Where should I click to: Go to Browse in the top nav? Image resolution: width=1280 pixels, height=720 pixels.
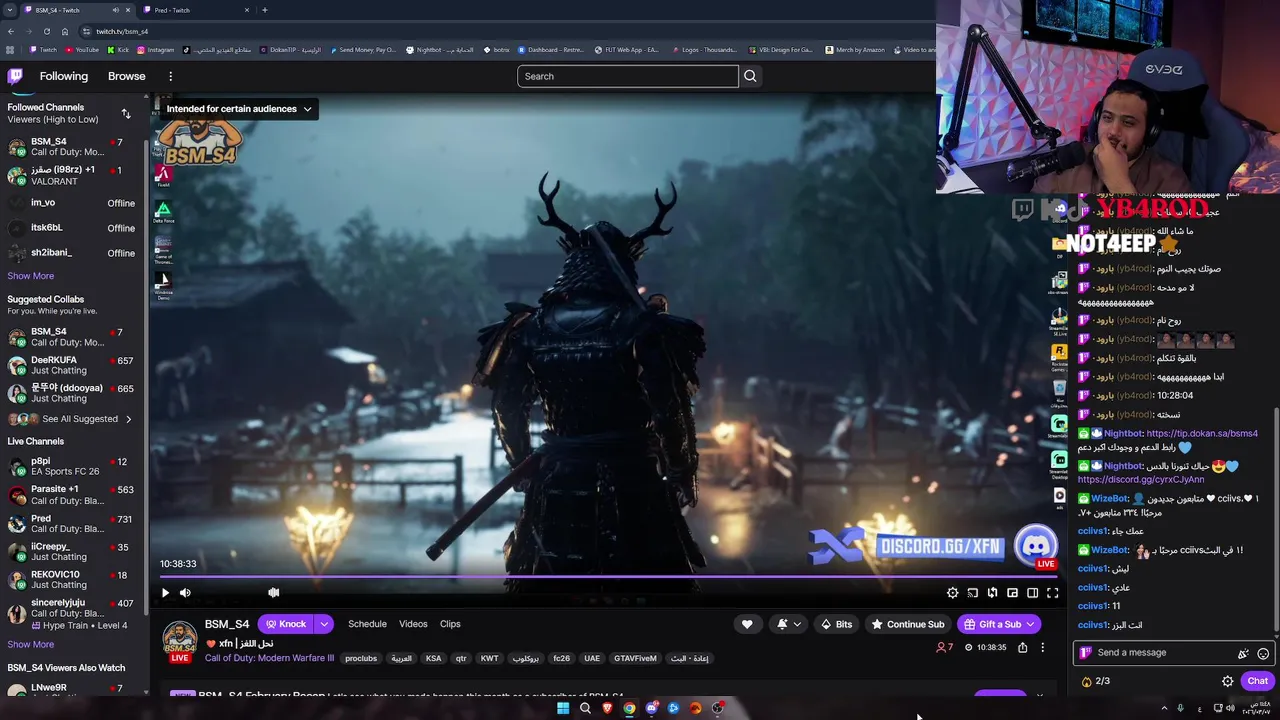127,76
